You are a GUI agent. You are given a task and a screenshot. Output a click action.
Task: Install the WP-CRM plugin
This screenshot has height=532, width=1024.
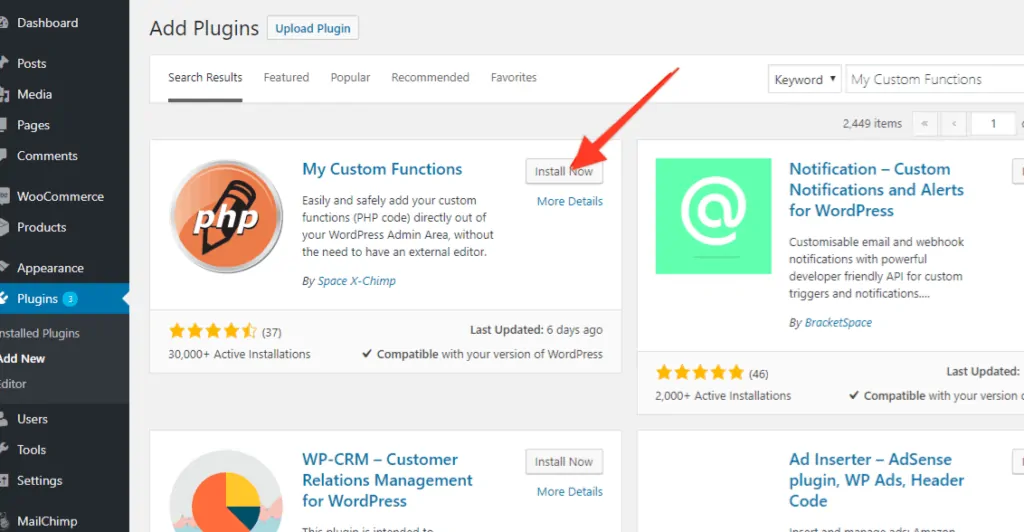point(564,462)
